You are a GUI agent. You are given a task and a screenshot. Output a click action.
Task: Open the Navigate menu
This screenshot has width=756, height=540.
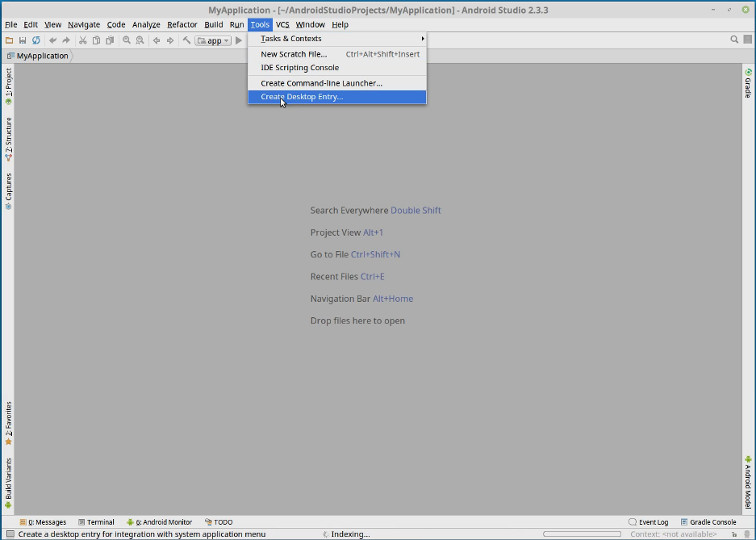pyautogui.click(x=84, y=25)
